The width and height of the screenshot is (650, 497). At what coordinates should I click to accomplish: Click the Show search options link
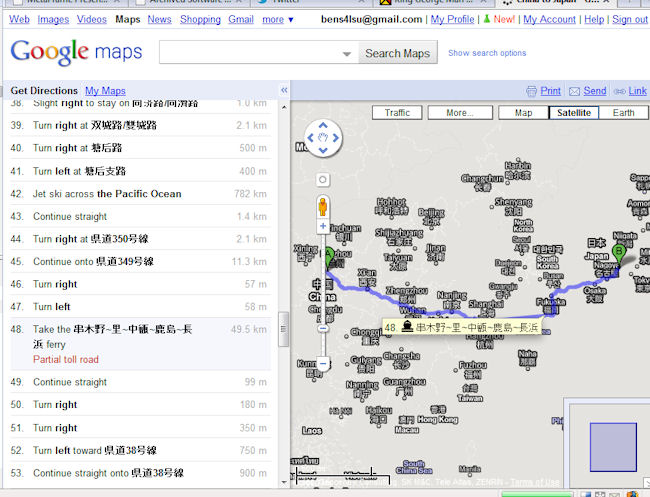click(x=486, y=53)
